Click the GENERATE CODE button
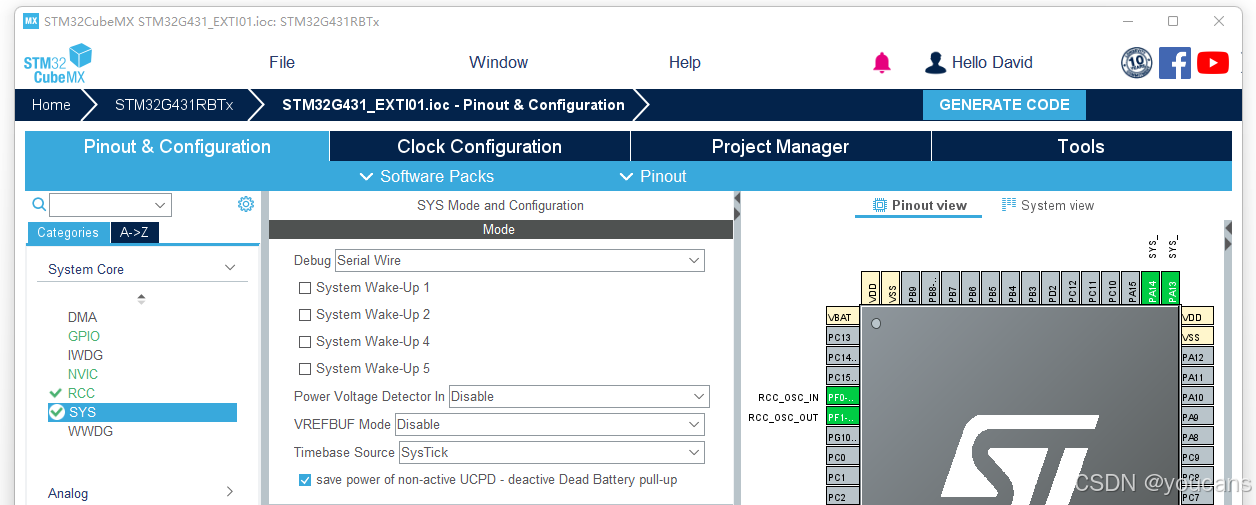The image size is (1256, 505). 1004,104
